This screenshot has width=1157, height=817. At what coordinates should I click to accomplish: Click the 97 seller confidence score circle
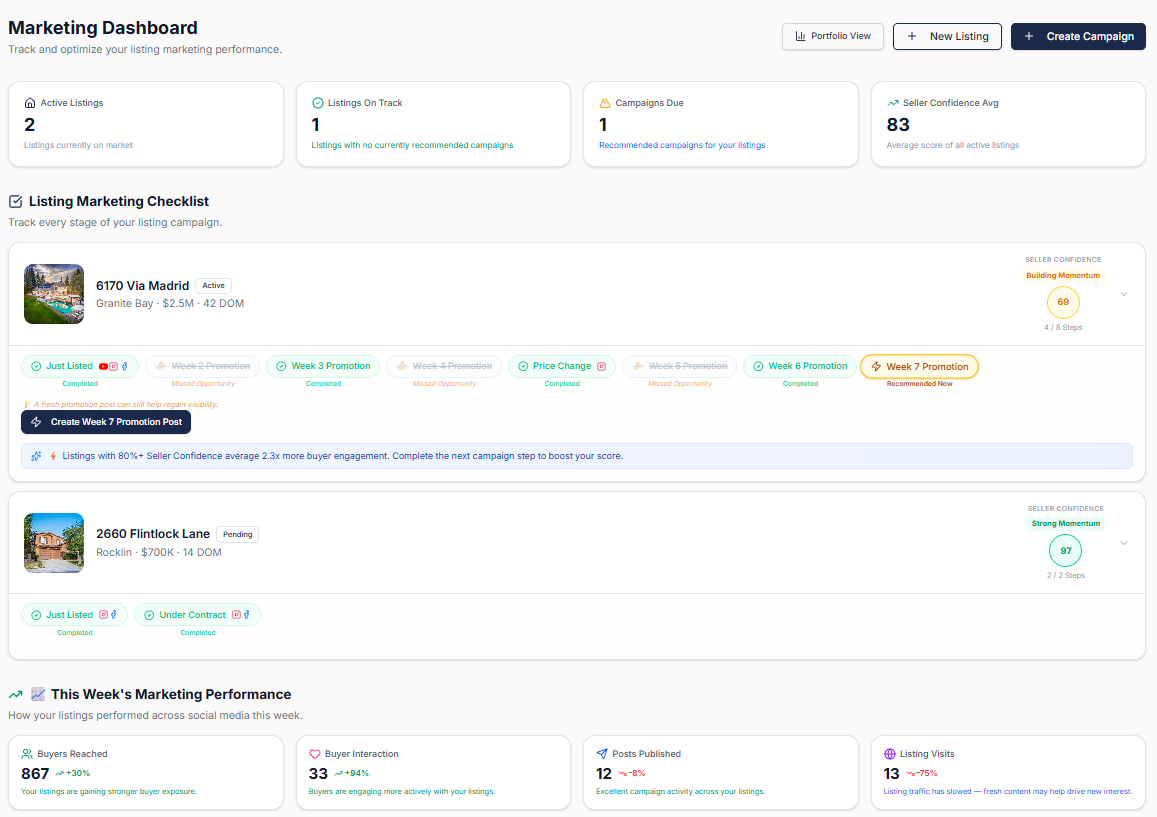(x=1066, y=551)
